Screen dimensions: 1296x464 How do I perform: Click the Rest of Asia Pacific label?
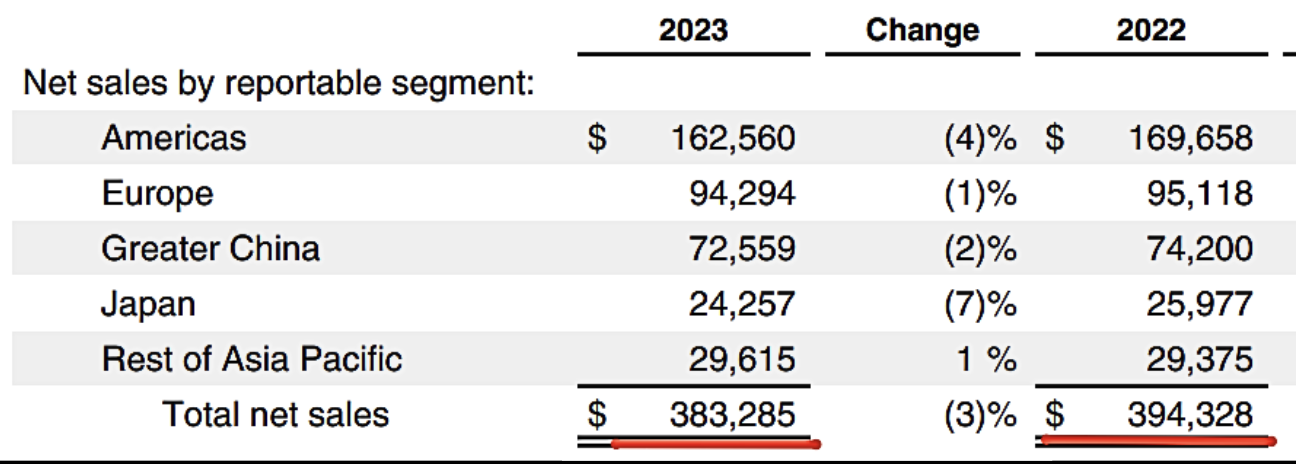[251, 358]
